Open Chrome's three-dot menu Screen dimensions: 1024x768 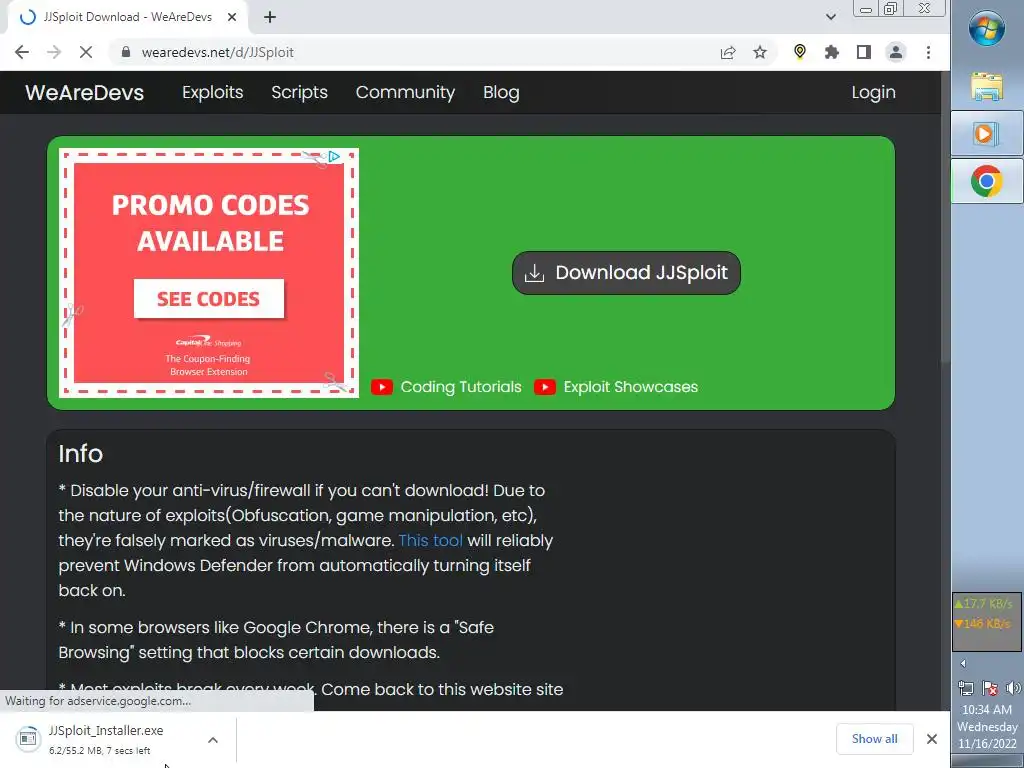coord(928,52)
